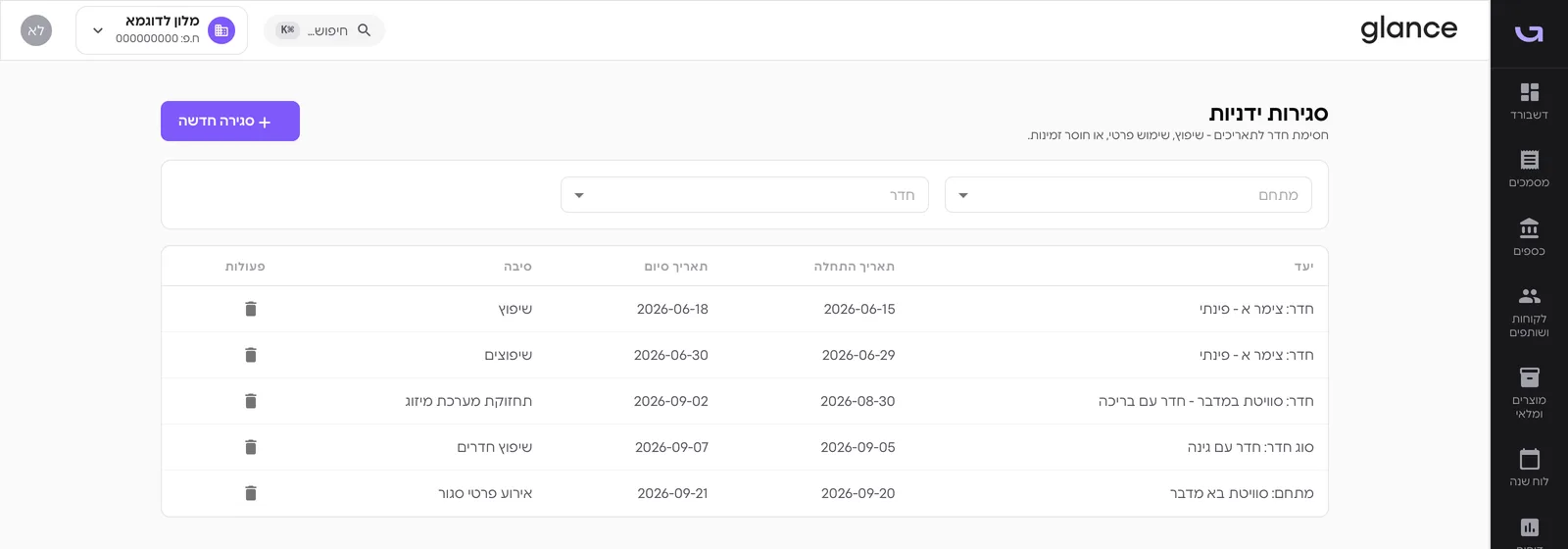Open the מתחם filter dropdown
This screenshot has height=549, width=1568.
pos(1128,195)
